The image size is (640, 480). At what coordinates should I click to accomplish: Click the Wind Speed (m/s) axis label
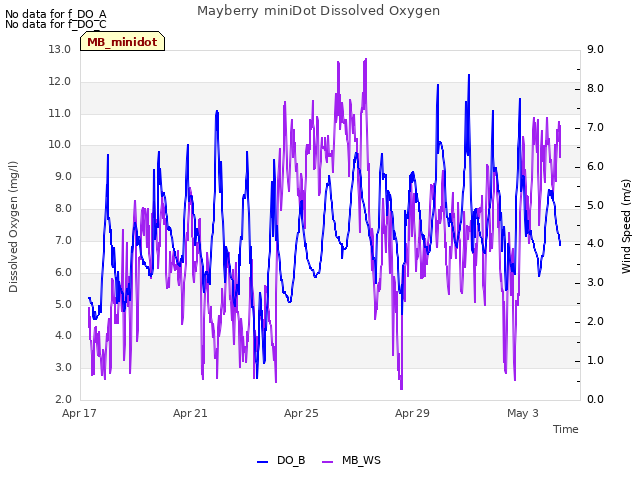tap(626, 226)
